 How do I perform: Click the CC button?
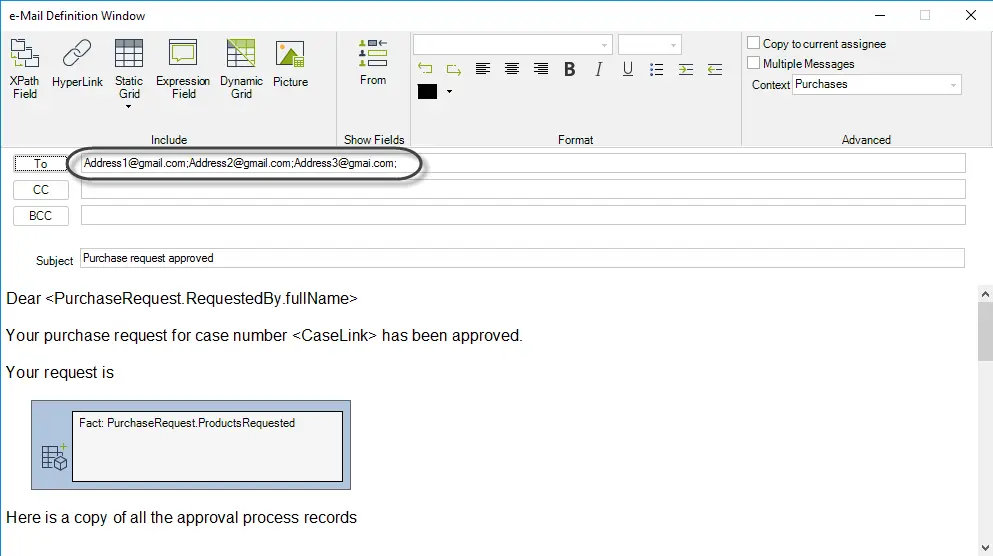click(41, 189)
